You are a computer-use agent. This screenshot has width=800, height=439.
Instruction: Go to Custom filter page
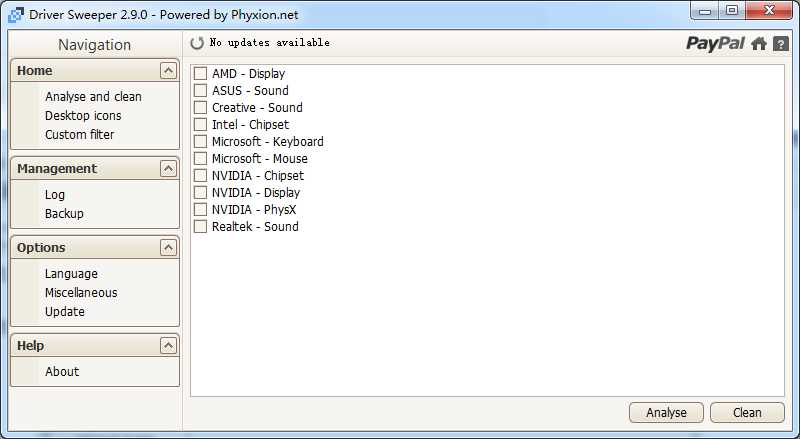coord(79,135)
